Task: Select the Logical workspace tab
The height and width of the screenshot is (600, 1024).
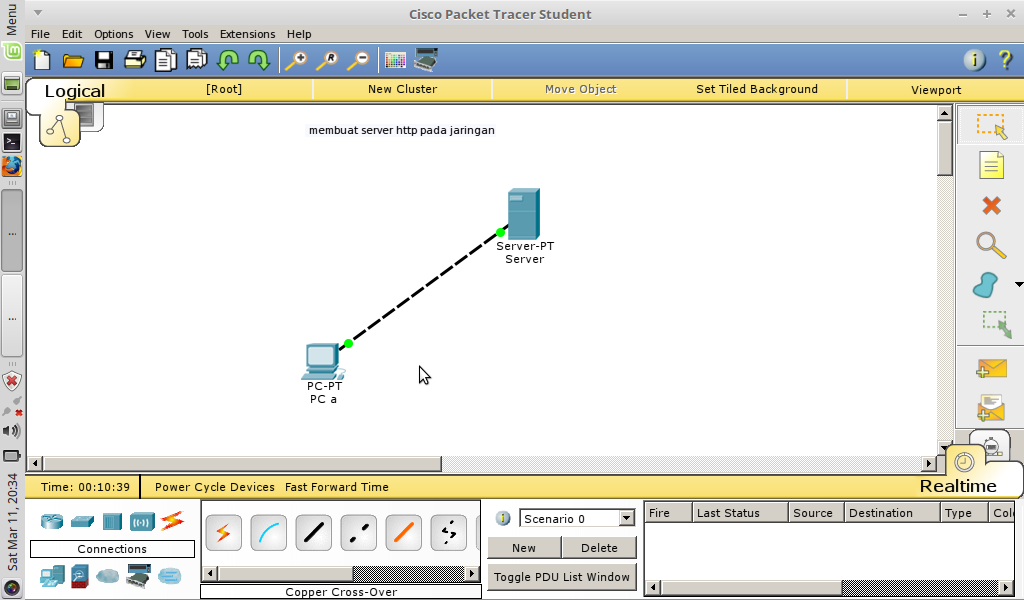Action: tap(75, 90)
